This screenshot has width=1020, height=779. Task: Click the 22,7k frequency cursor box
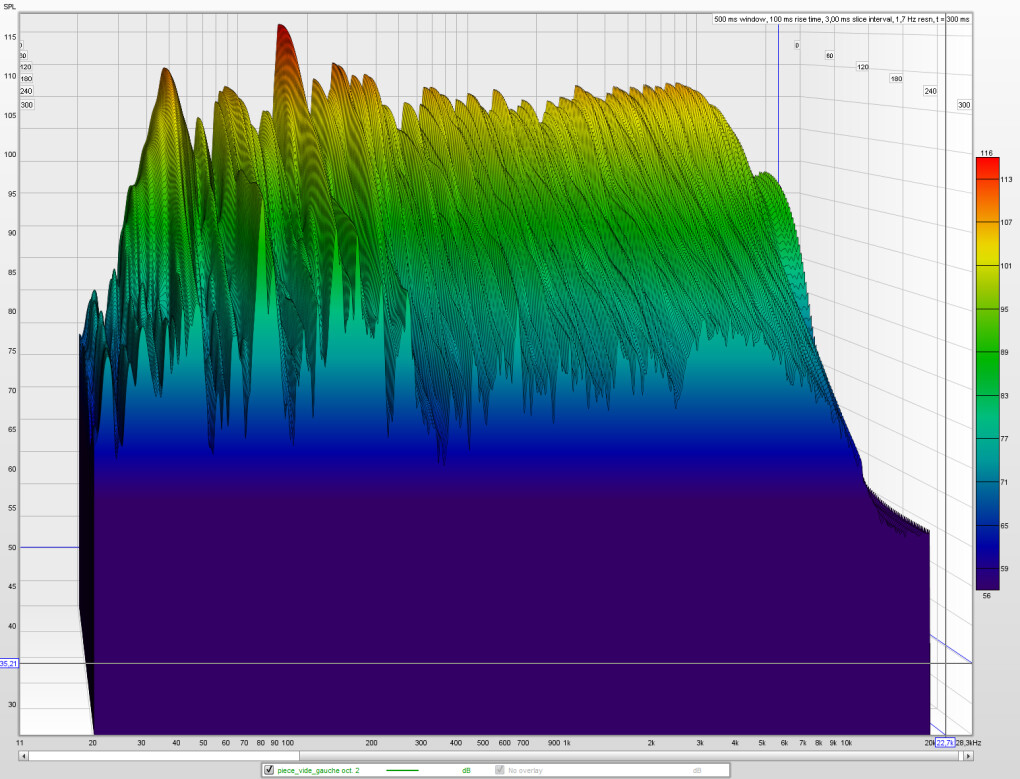tap(945, 743)
